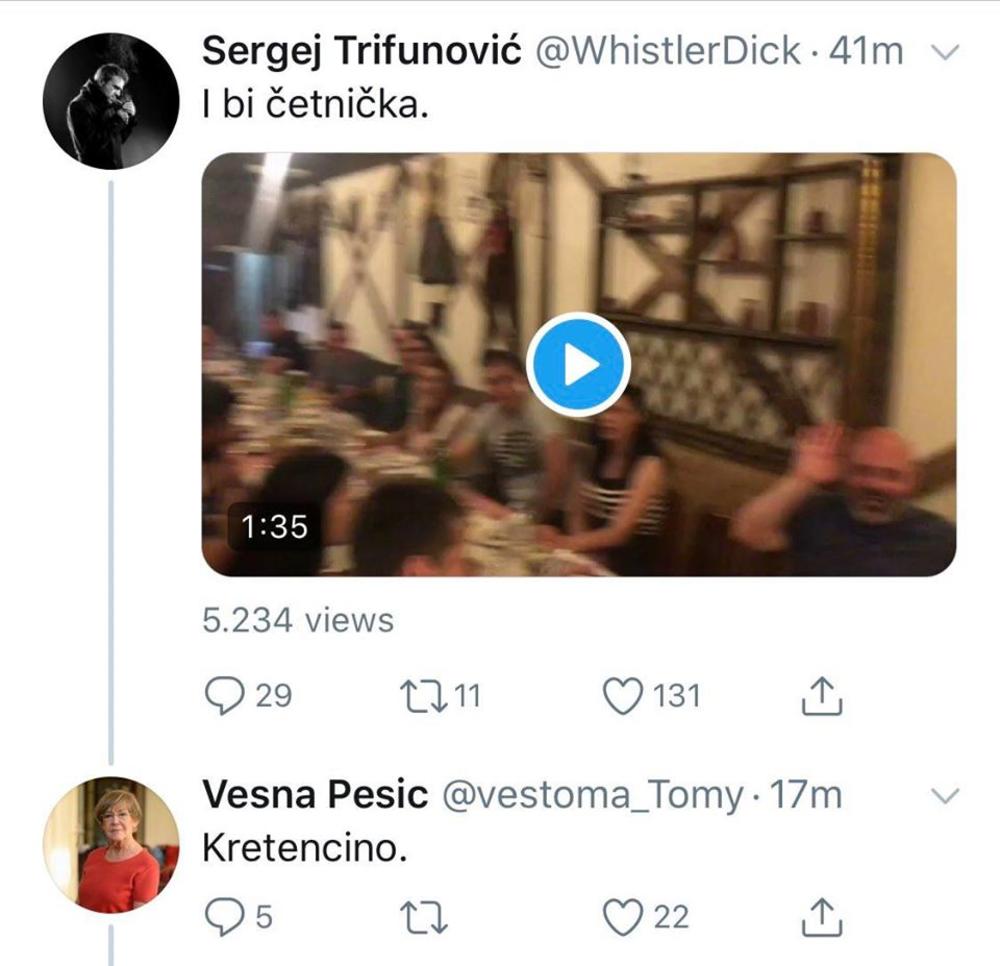
Task: Like Vesna Pesic's Kretencino reply
Action: click(x=625, y=916)
